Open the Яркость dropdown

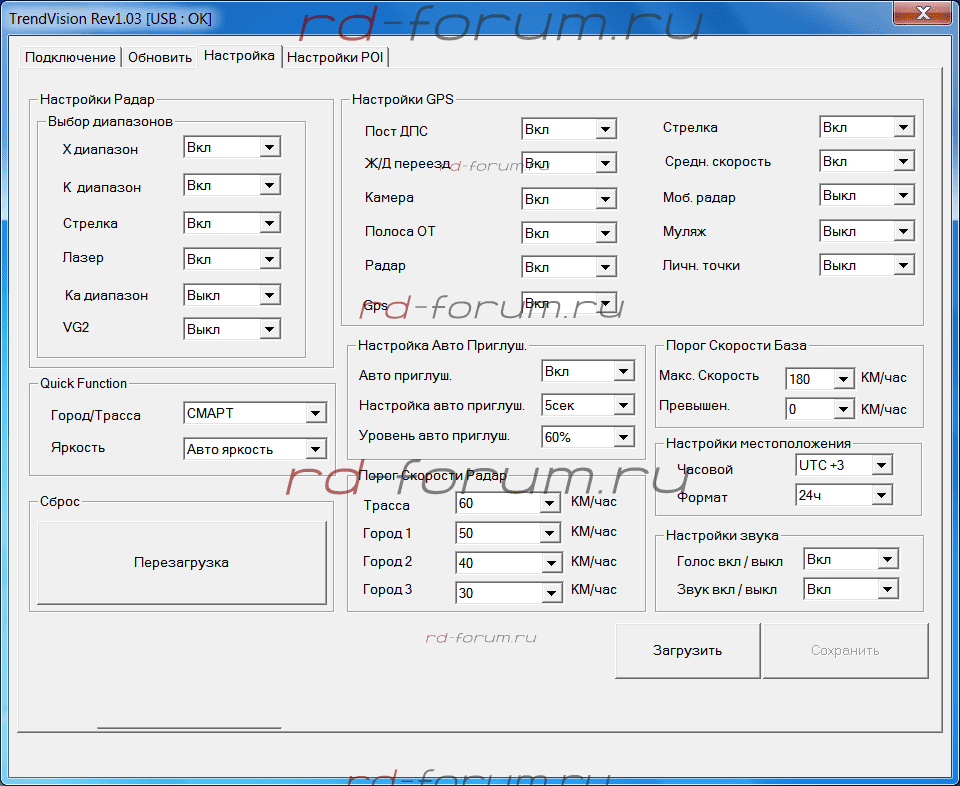coord(255,449)
